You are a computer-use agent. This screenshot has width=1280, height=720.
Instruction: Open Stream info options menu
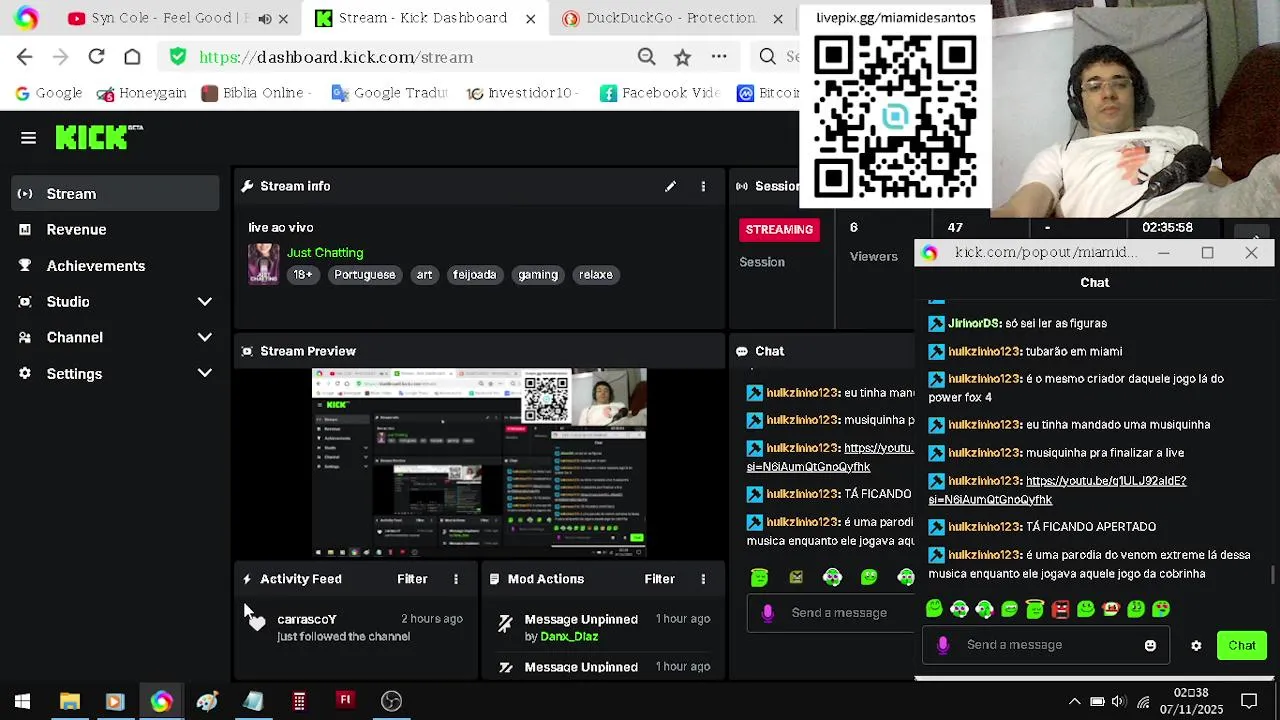(703, 186)
